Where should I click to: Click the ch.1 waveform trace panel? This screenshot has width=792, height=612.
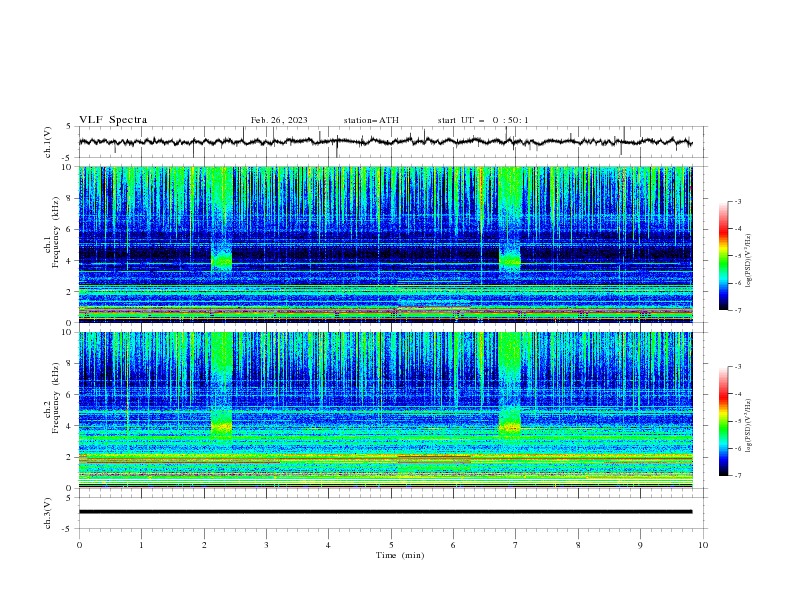pos(393,142)
